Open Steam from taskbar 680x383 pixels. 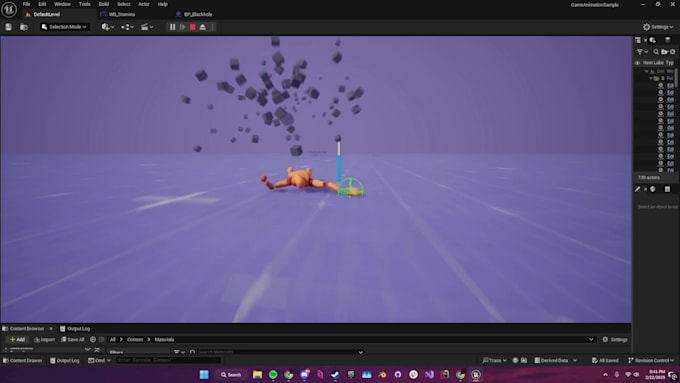[335, 374]
